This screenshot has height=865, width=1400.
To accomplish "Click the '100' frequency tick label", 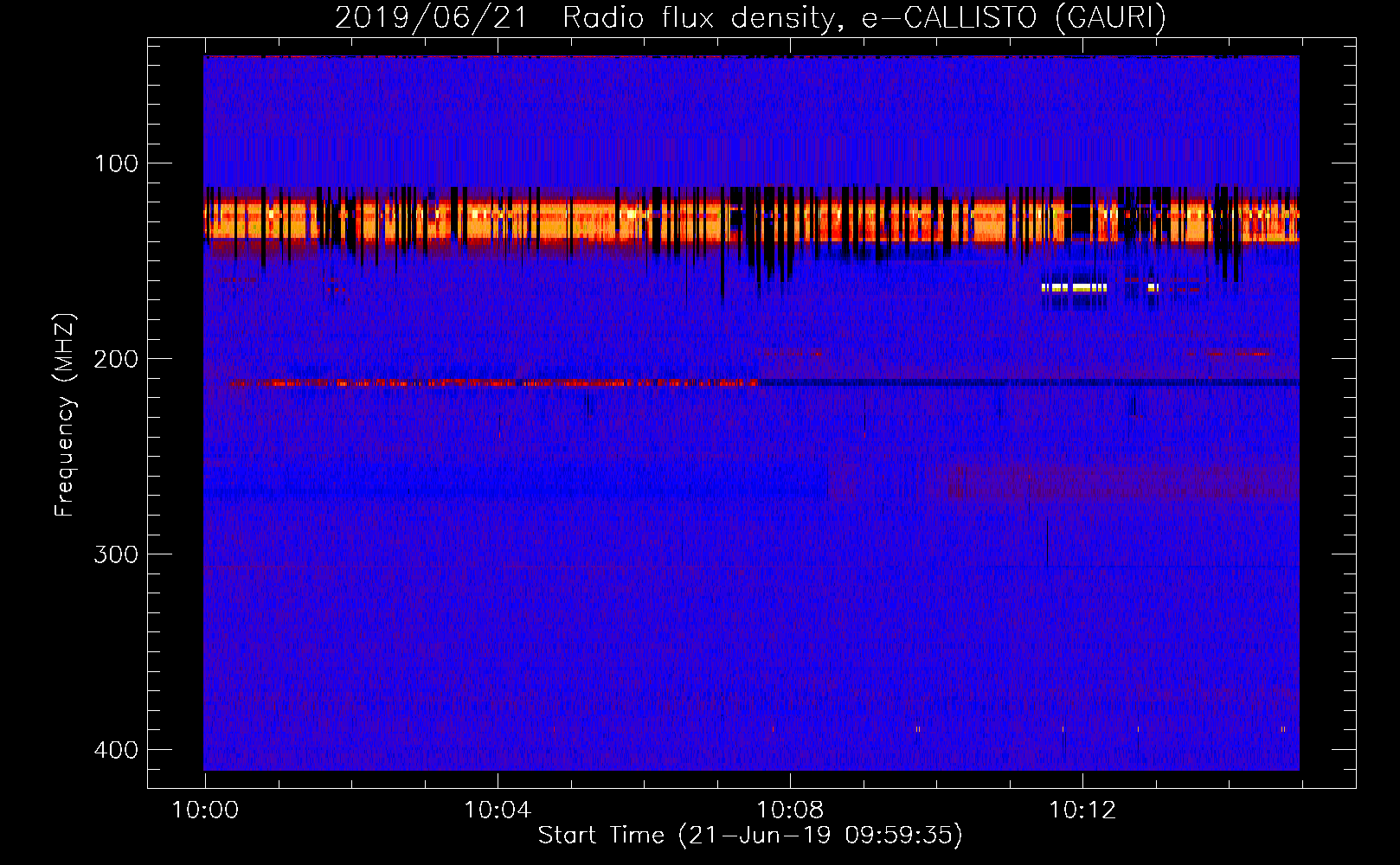I will click(116, 163).
